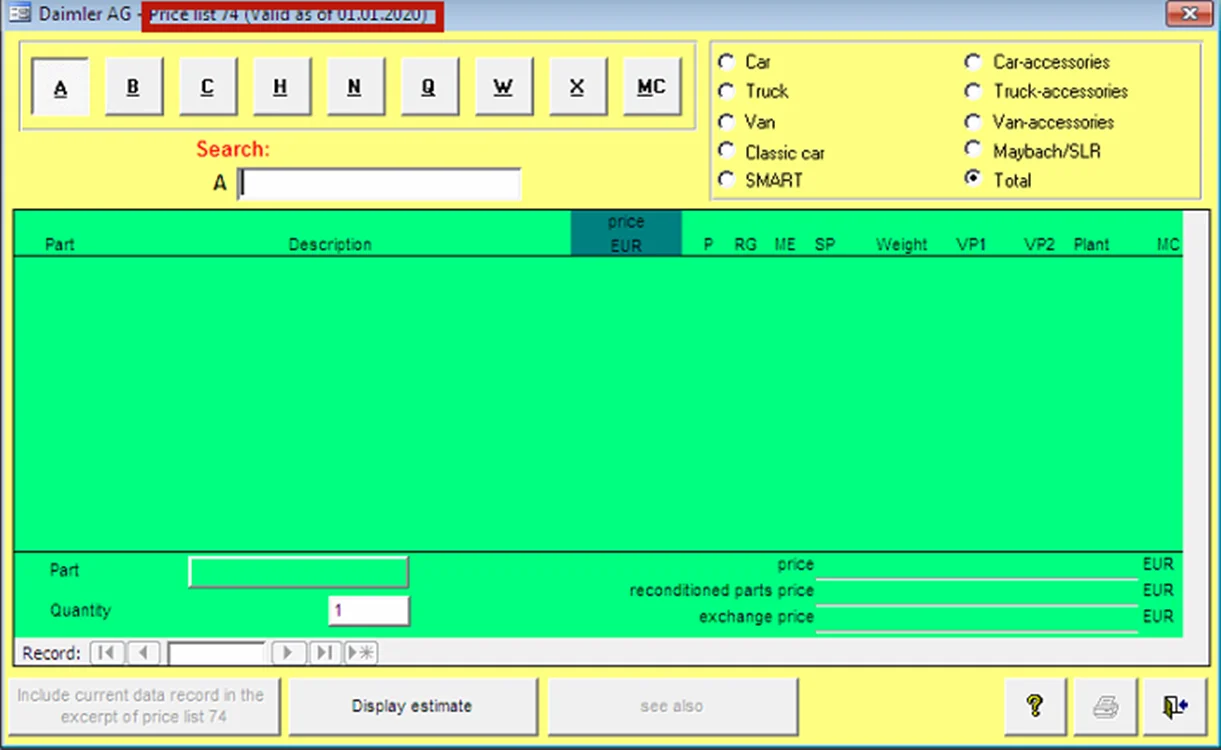Choose the C part prefix button

[x=207, y=87]
